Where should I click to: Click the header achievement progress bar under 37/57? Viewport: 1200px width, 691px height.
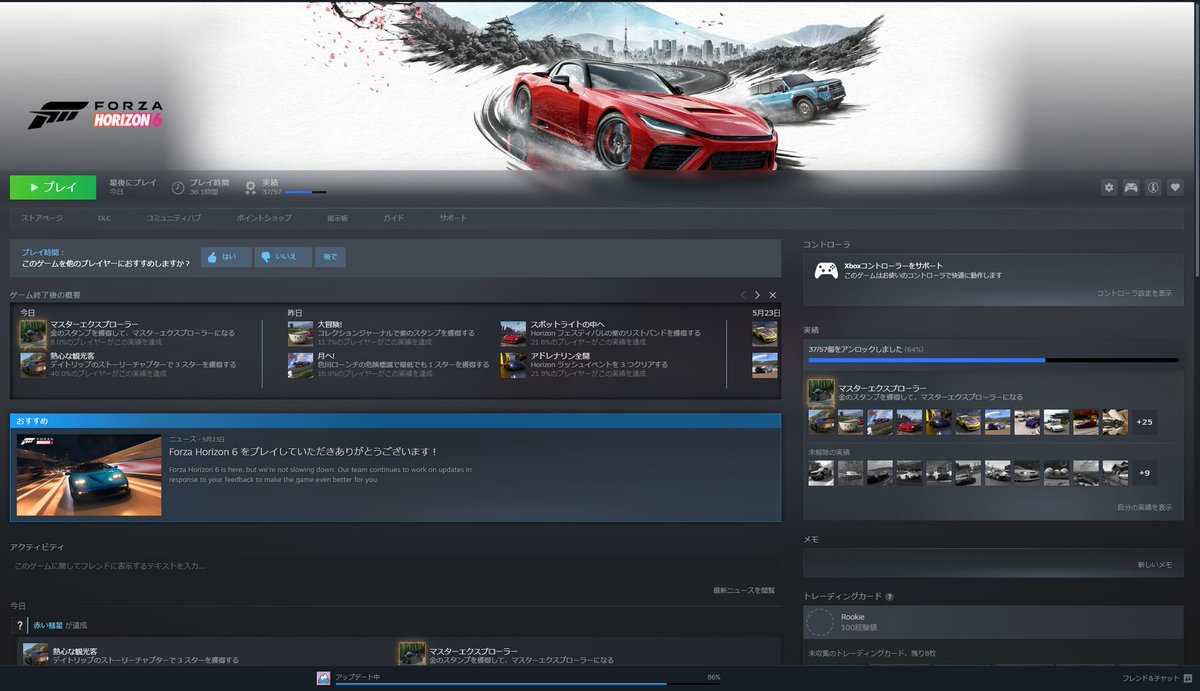(305, 192)
